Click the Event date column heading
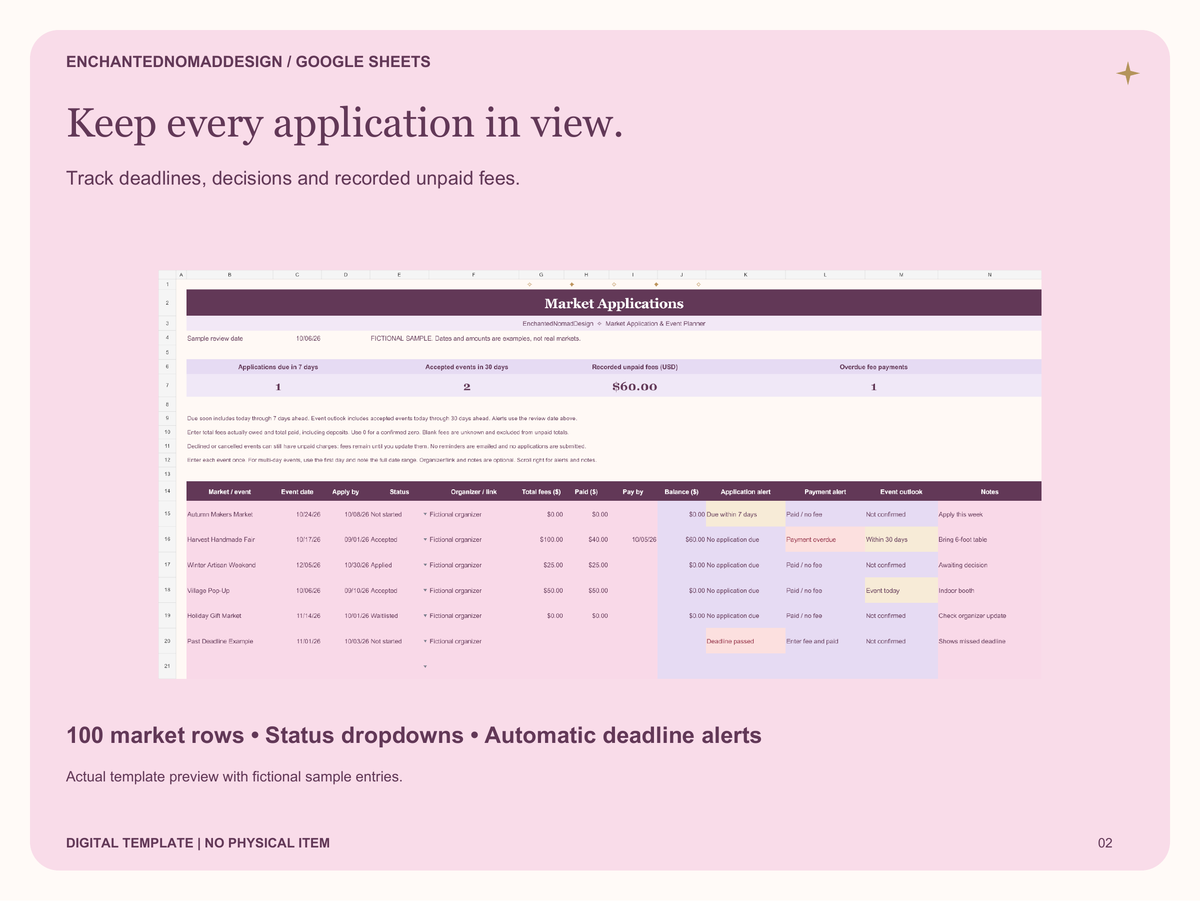Screen dimensions: 1200x901 (297, 492)
